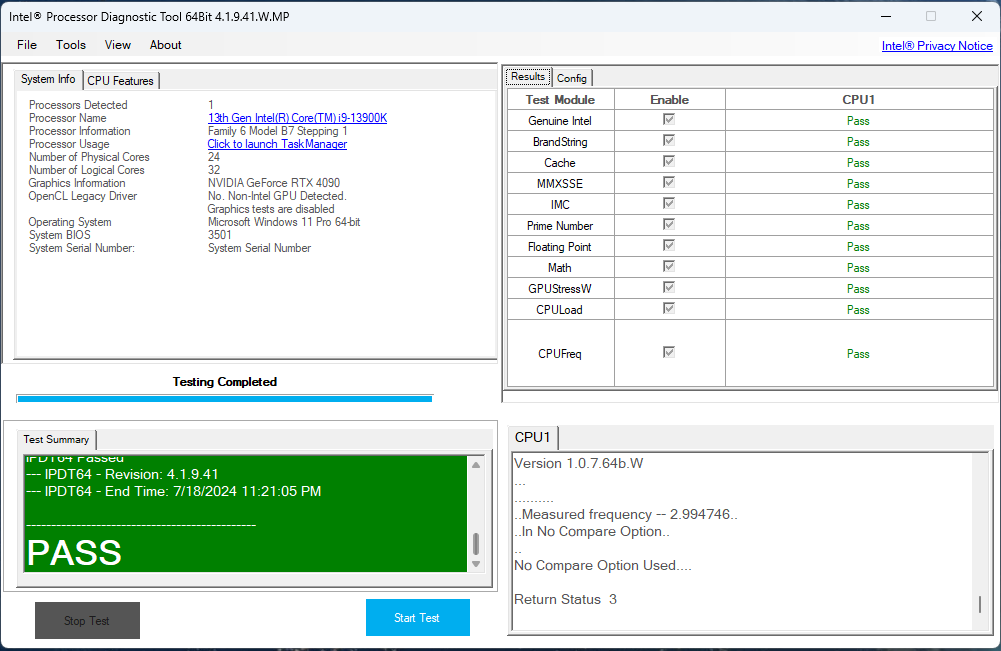
Task: Click the Return Status 3 line
Action: (566, 599)
